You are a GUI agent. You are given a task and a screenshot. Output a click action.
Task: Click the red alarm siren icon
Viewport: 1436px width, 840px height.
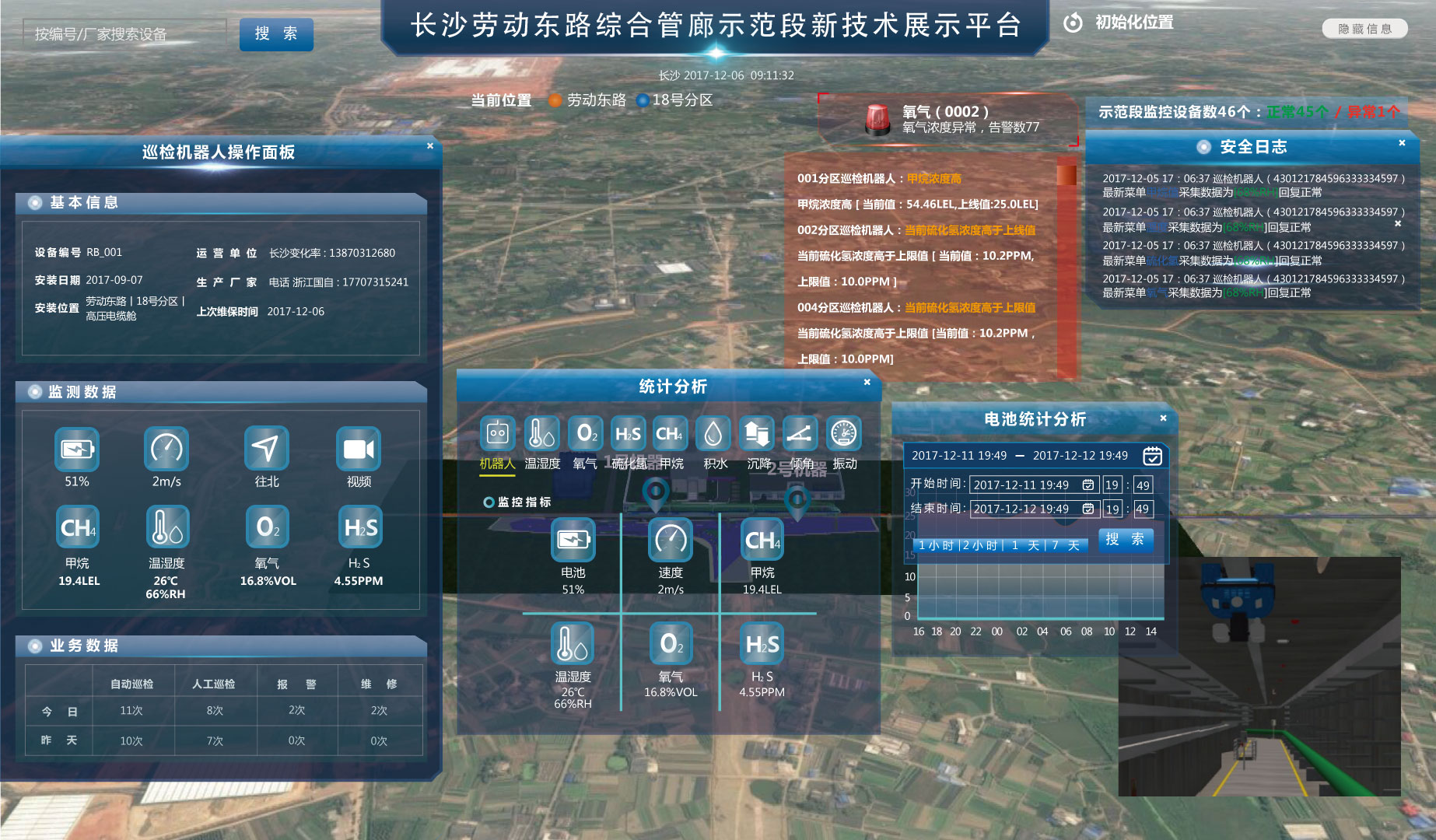[x=877, y=120]
